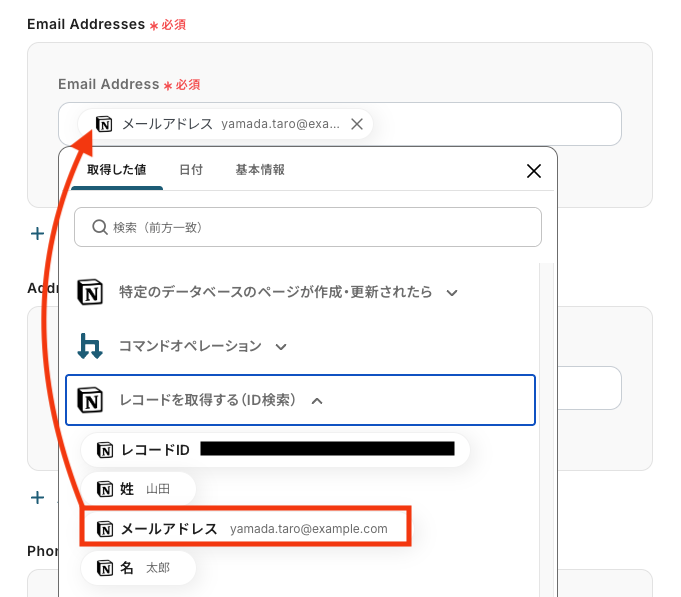Remove the メールアドレス chip from Email Address field
681x597 pixels.
click(357, 124)
